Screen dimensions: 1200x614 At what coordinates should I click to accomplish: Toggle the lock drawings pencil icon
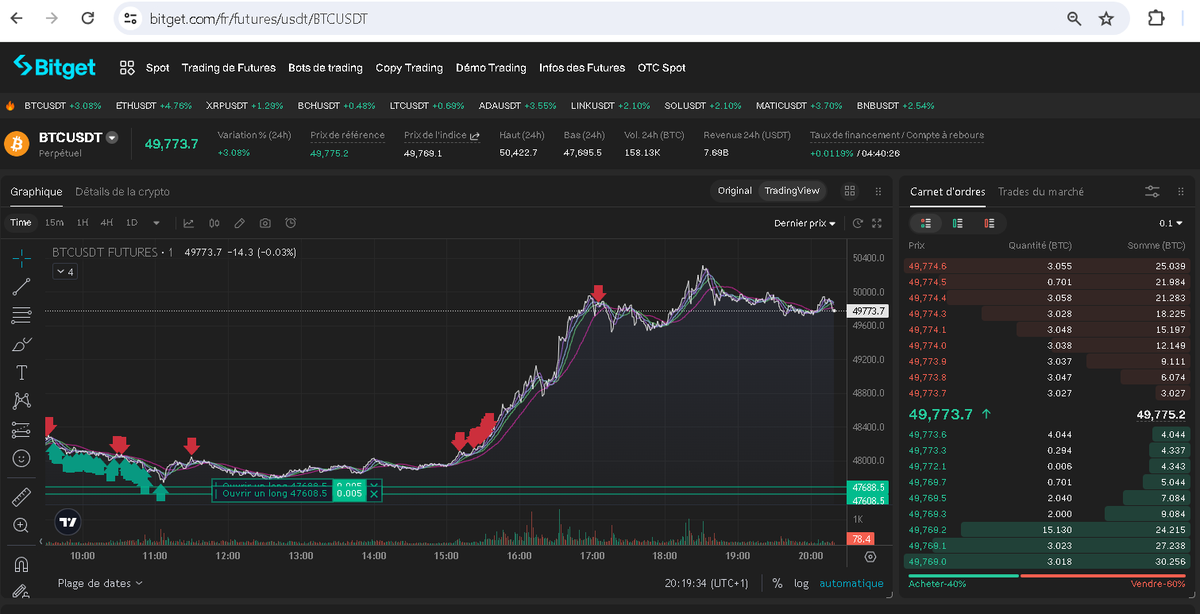coord(21,591)
